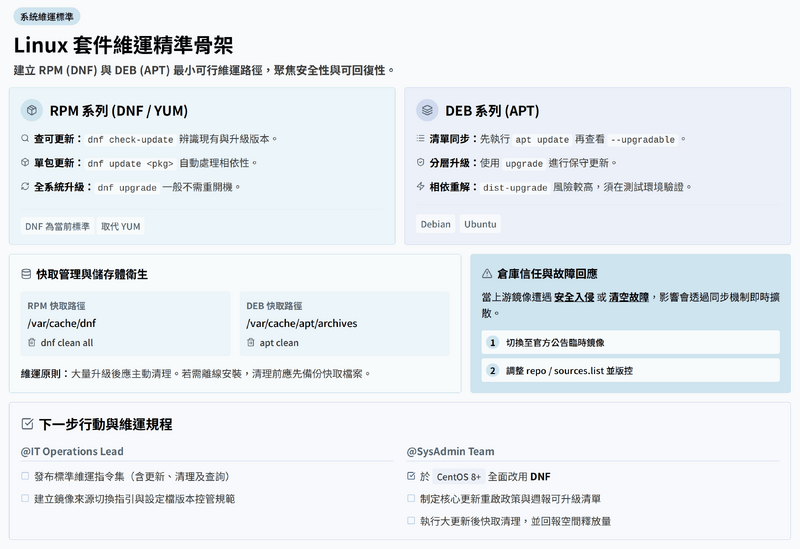Click the trash icon next to dnf clean all
800x549 pixels.
32,342
